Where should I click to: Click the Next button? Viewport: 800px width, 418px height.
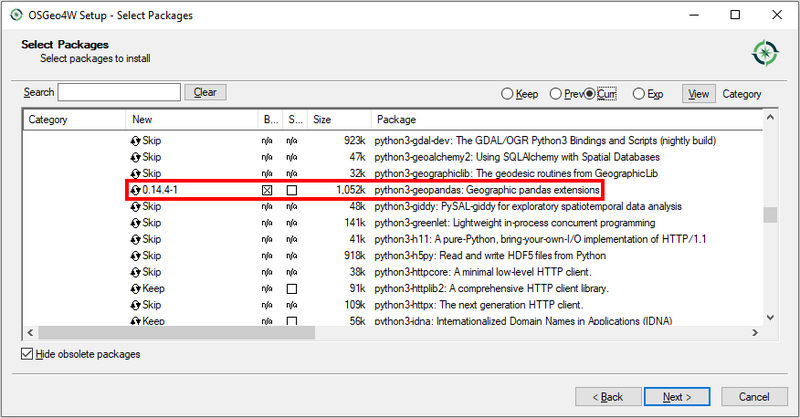pos(677,397)
